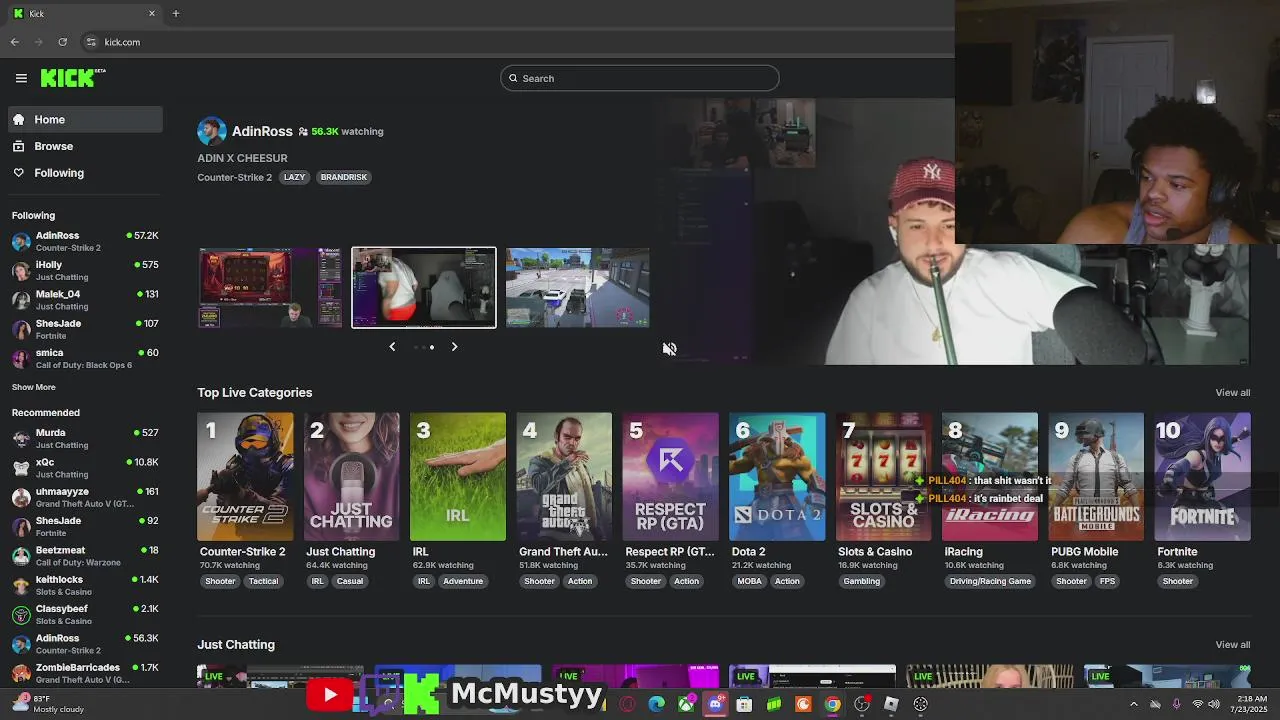Open Beetzmeat recommended channel
The image size is (1280, 720).
(x=85, y=556)
